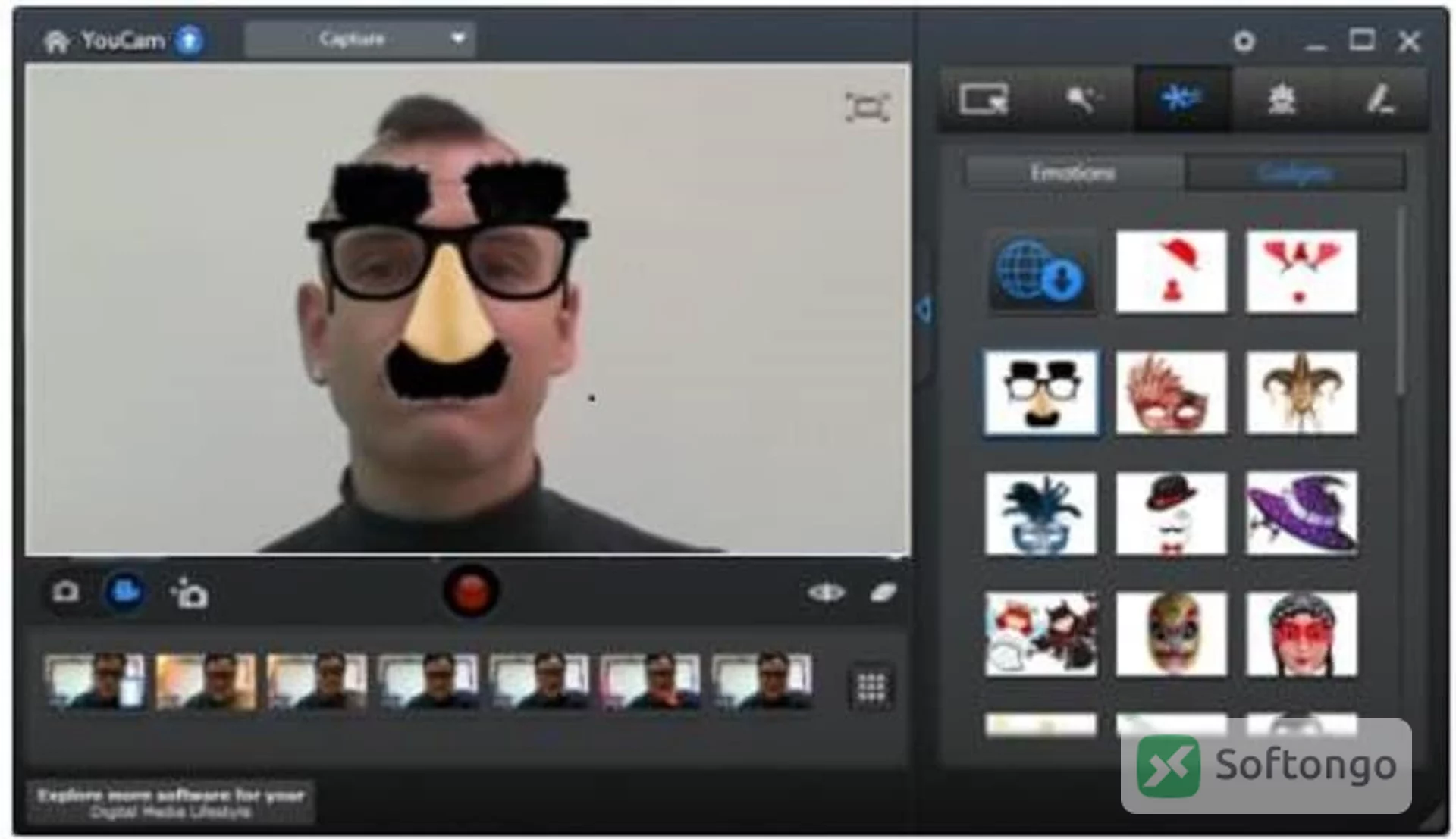Screen dimensions: 1456x839
Task: Start recording with the red button
Action: (471, 592)
